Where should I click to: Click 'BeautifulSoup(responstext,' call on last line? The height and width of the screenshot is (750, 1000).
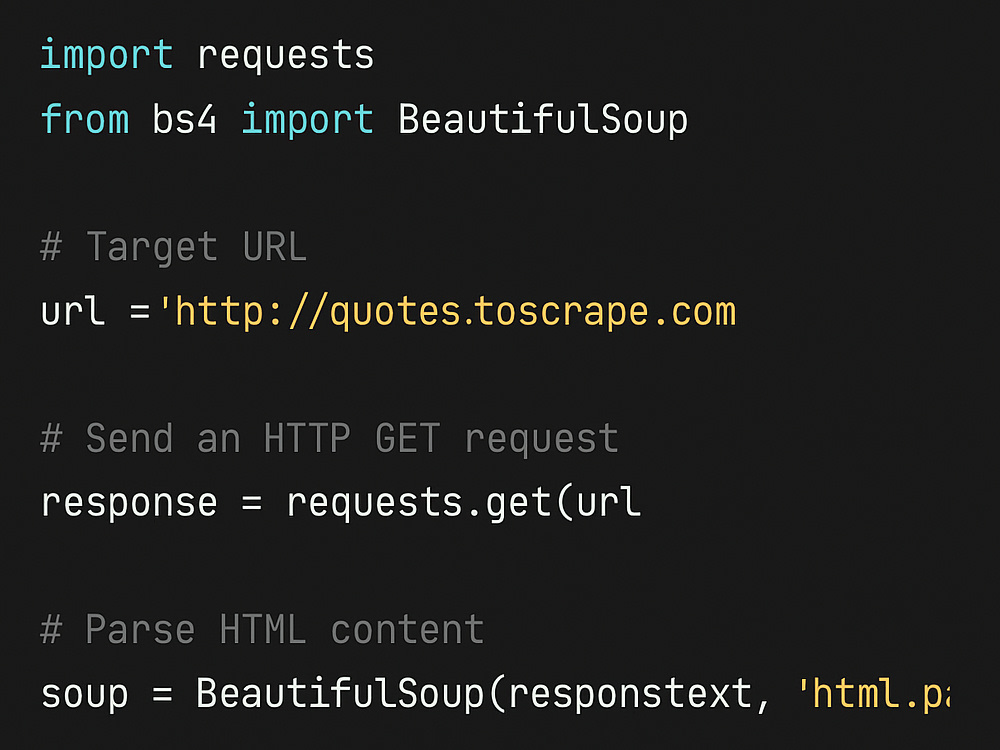pyautogui.click(x=483, y=695)
